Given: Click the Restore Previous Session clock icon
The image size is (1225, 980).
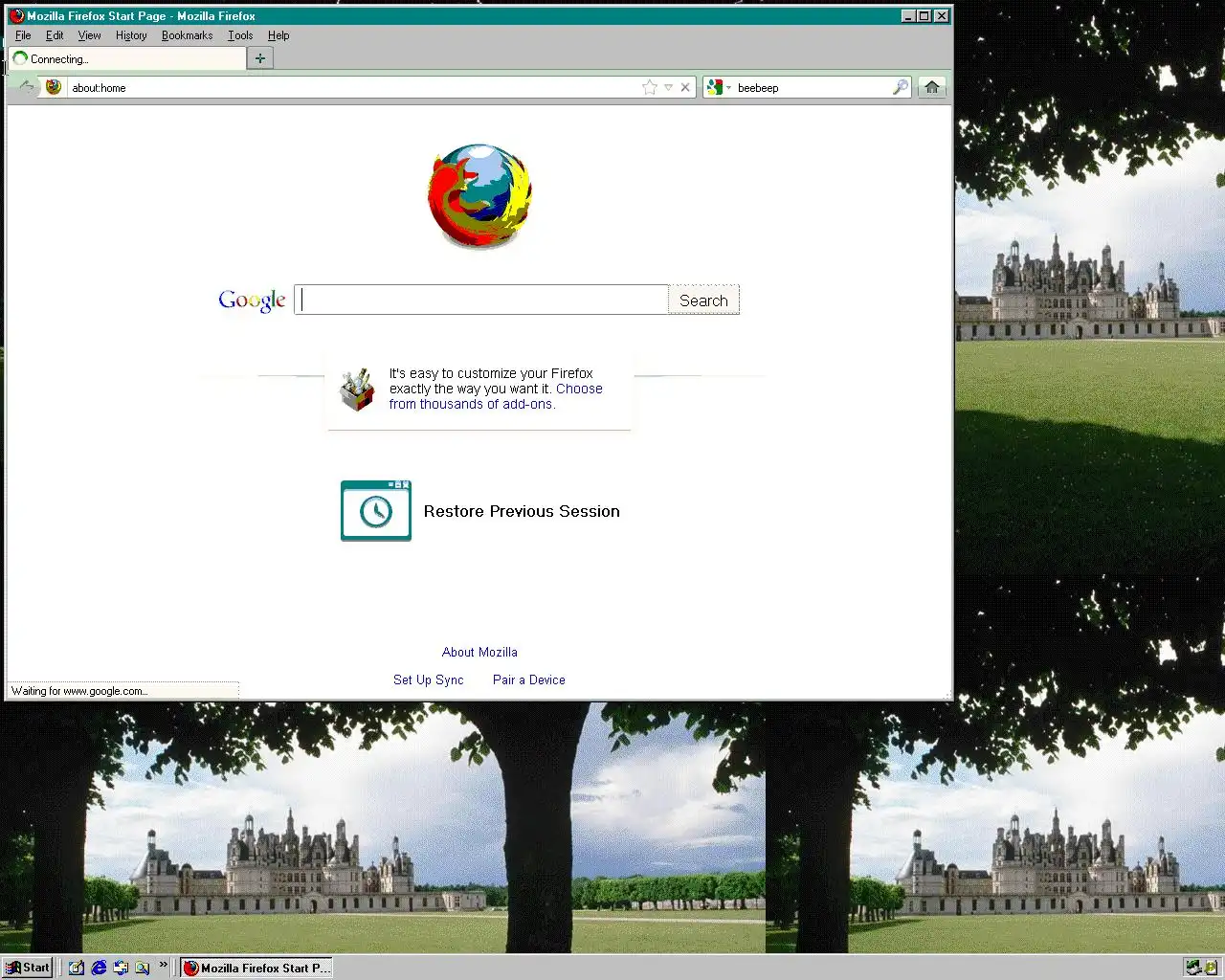Looking at the screenshot, I should coord(376,511).
